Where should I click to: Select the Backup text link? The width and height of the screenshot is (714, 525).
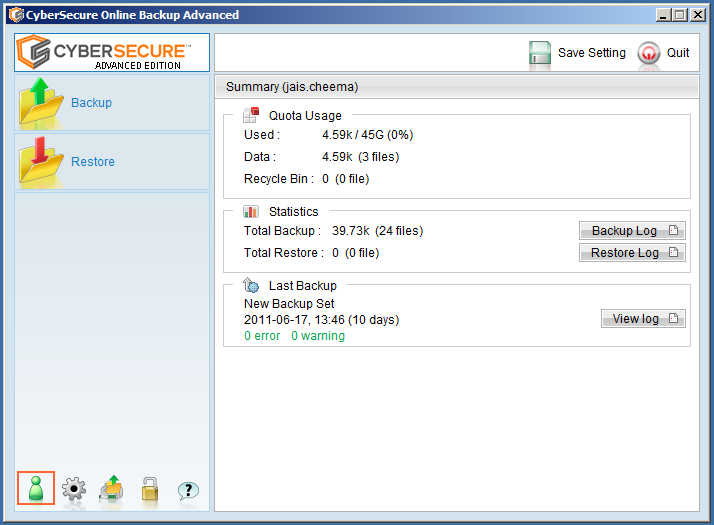pos(92,103)
